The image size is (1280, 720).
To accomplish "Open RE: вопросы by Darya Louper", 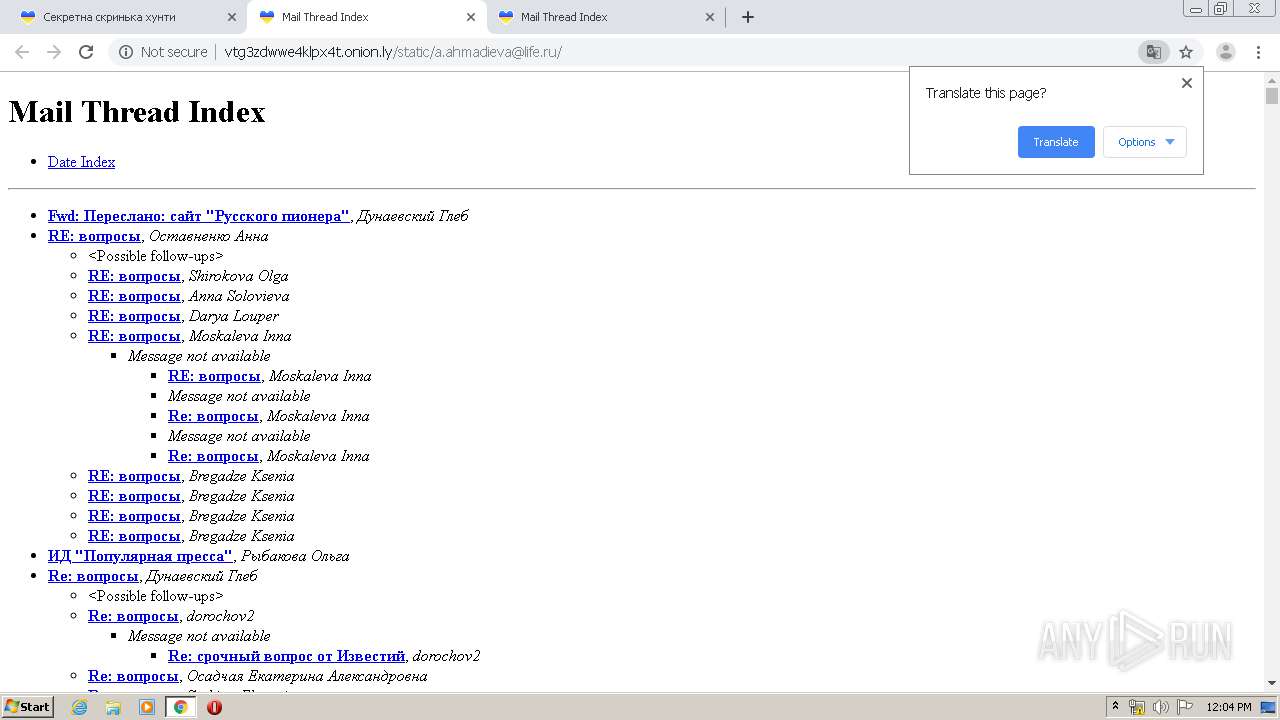I will click(x=134, y=316).
